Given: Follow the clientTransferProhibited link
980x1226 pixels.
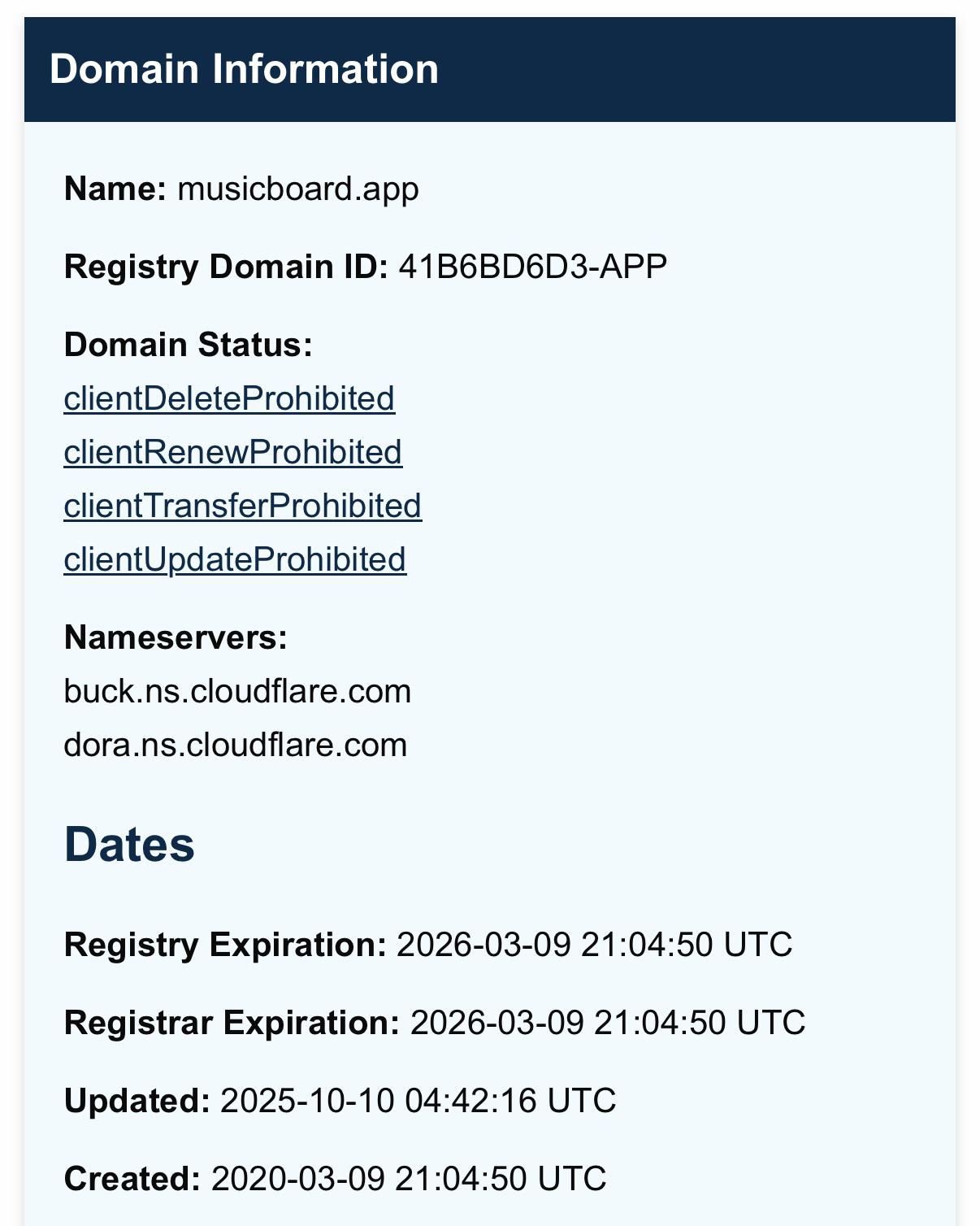Looking at the screenshot, I should click(x=242, y=506).
